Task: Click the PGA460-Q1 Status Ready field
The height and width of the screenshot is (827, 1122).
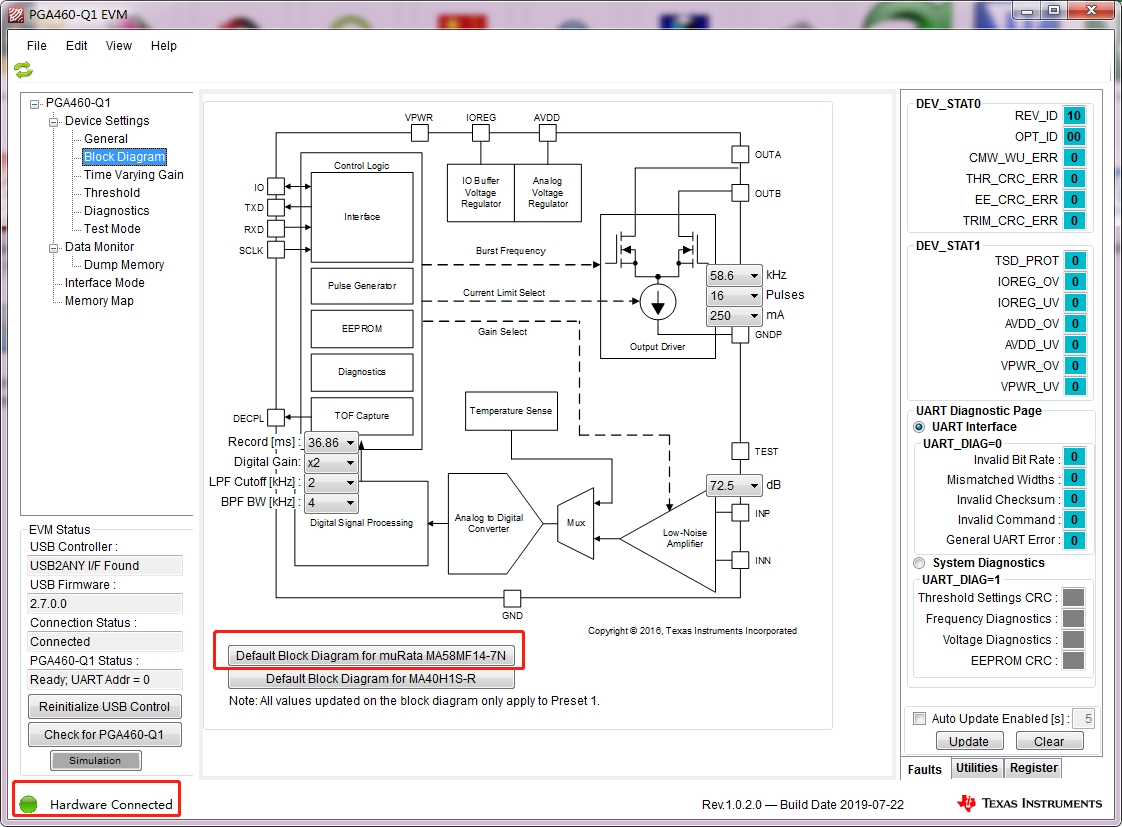Action: coord(104,680)
